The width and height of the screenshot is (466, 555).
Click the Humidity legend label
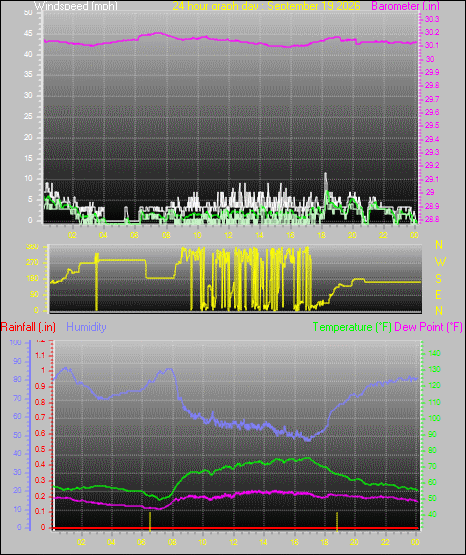[86, 327]
